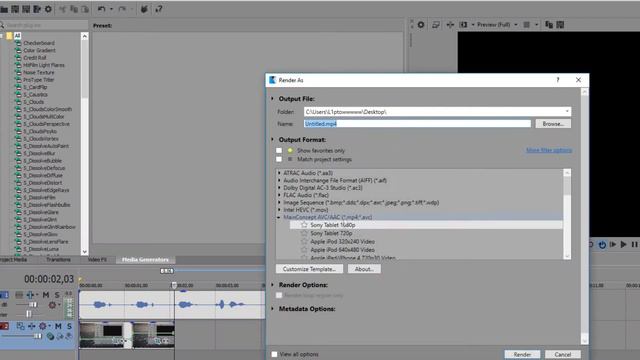Screen dimensions: 640x360
Task: Click the Undo arrow icon
Action: 102,9
